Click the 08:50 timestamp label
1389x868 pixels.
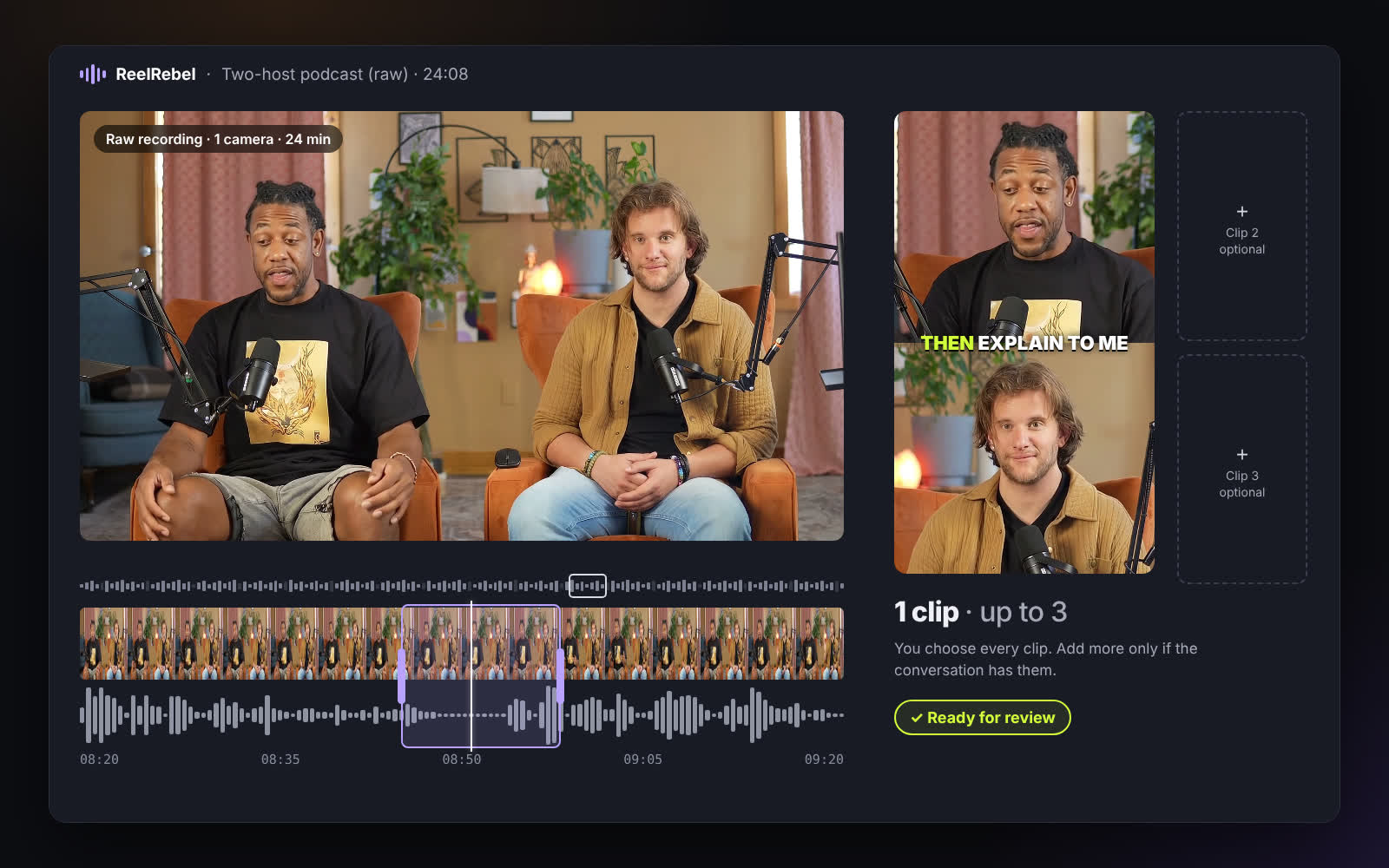coord(462,759)
